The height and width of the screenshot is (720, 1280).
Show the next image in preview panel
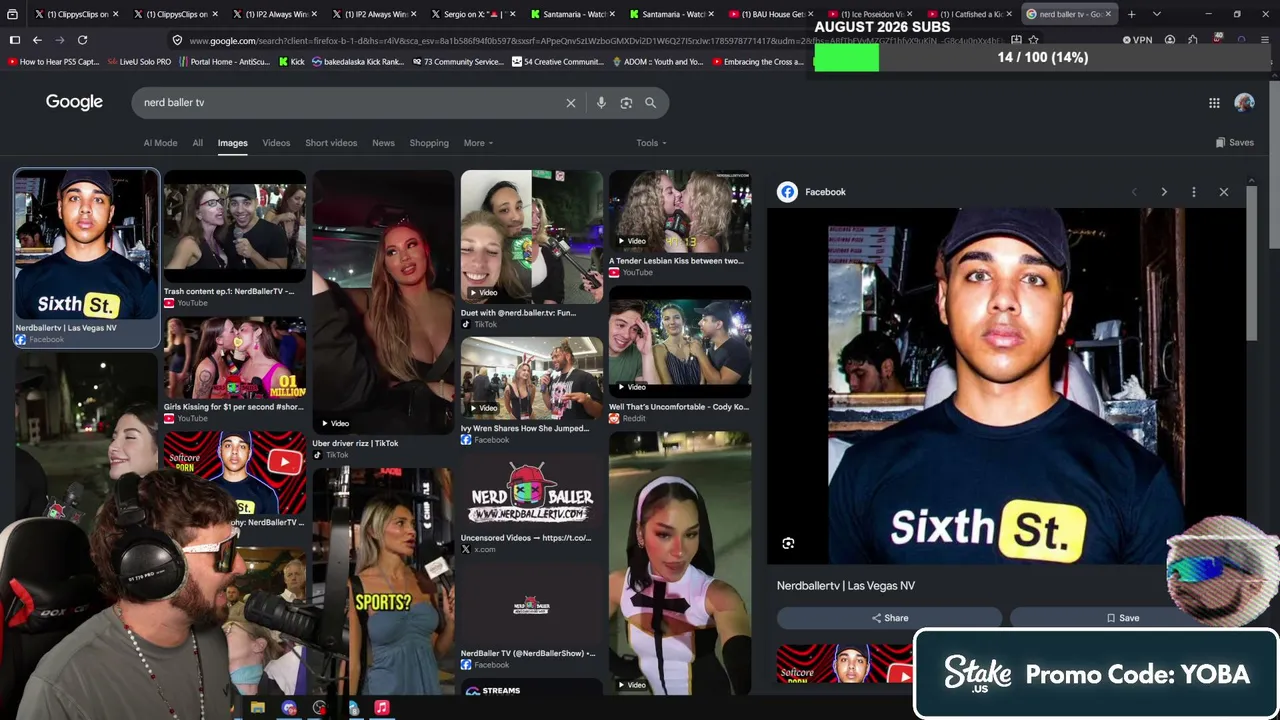1164,192
